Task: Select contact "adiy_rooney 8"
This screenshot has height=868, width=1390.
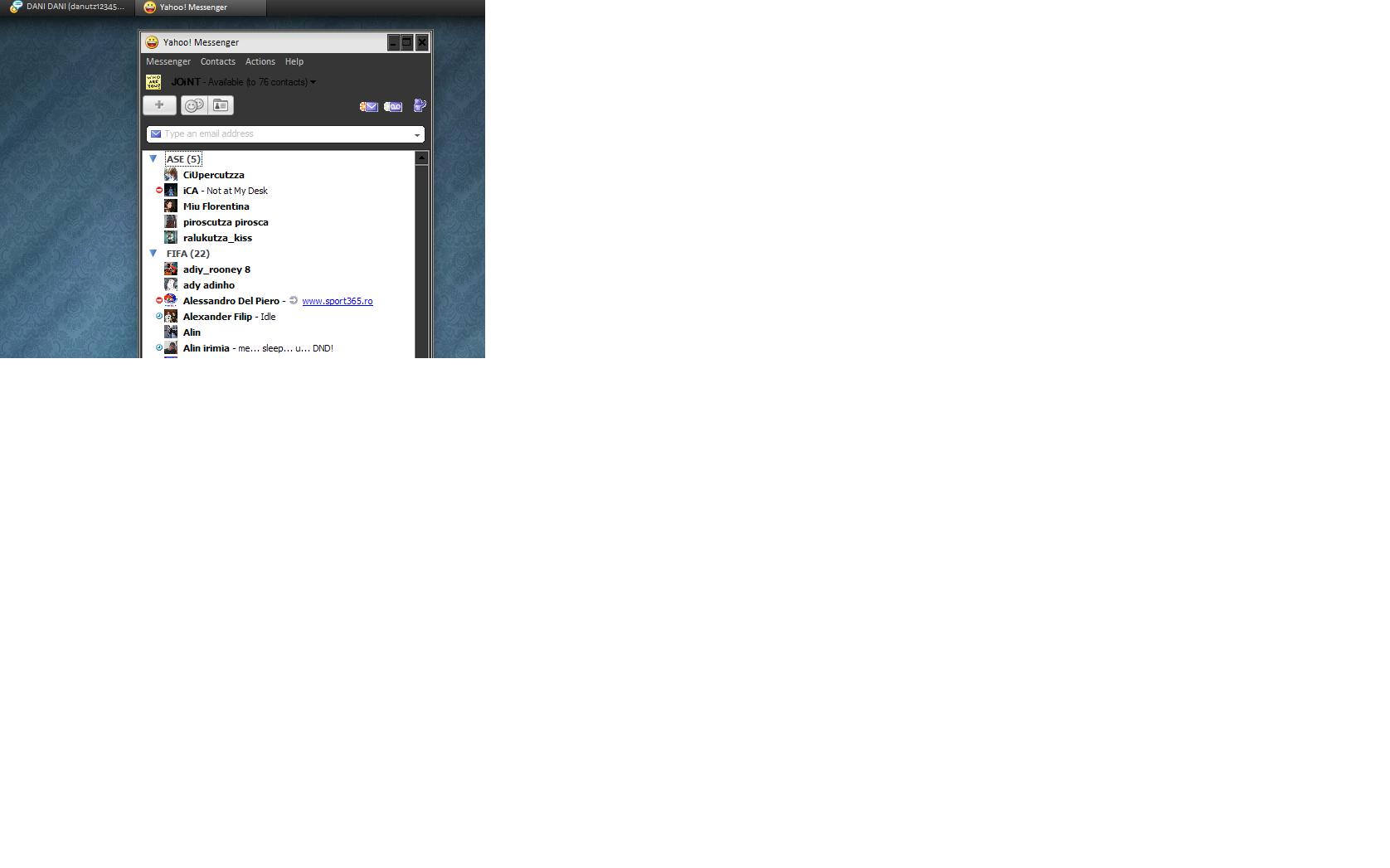Action: pyautogui.click(x=216, y=269)
